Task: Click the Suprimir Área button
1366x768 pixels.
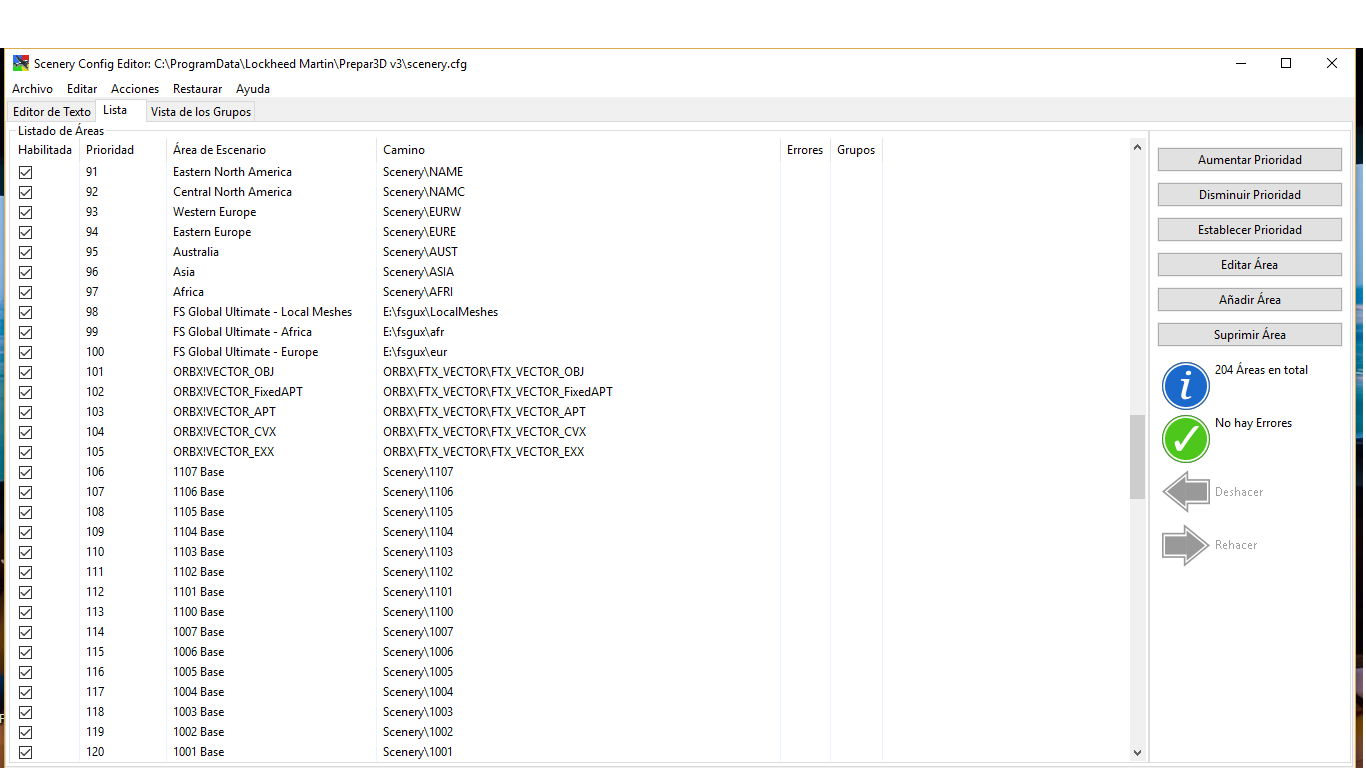Action: click(1249, 335)
